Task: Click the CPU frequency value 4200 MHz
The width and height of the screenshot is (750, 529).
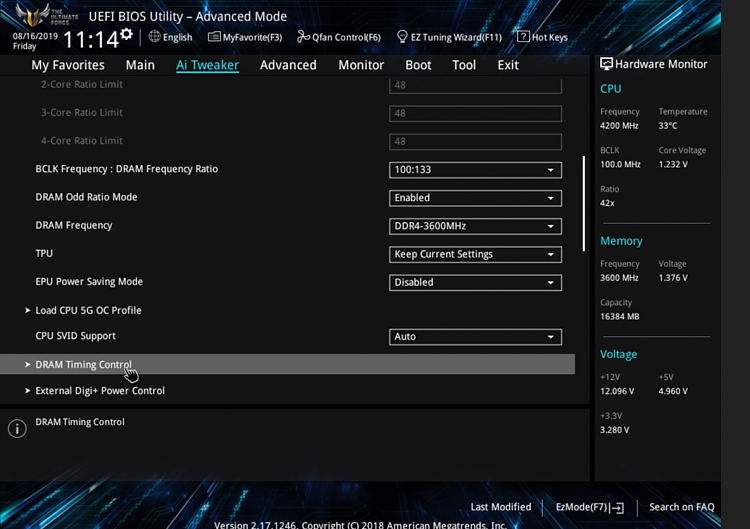Action: [x=619, y=126]
